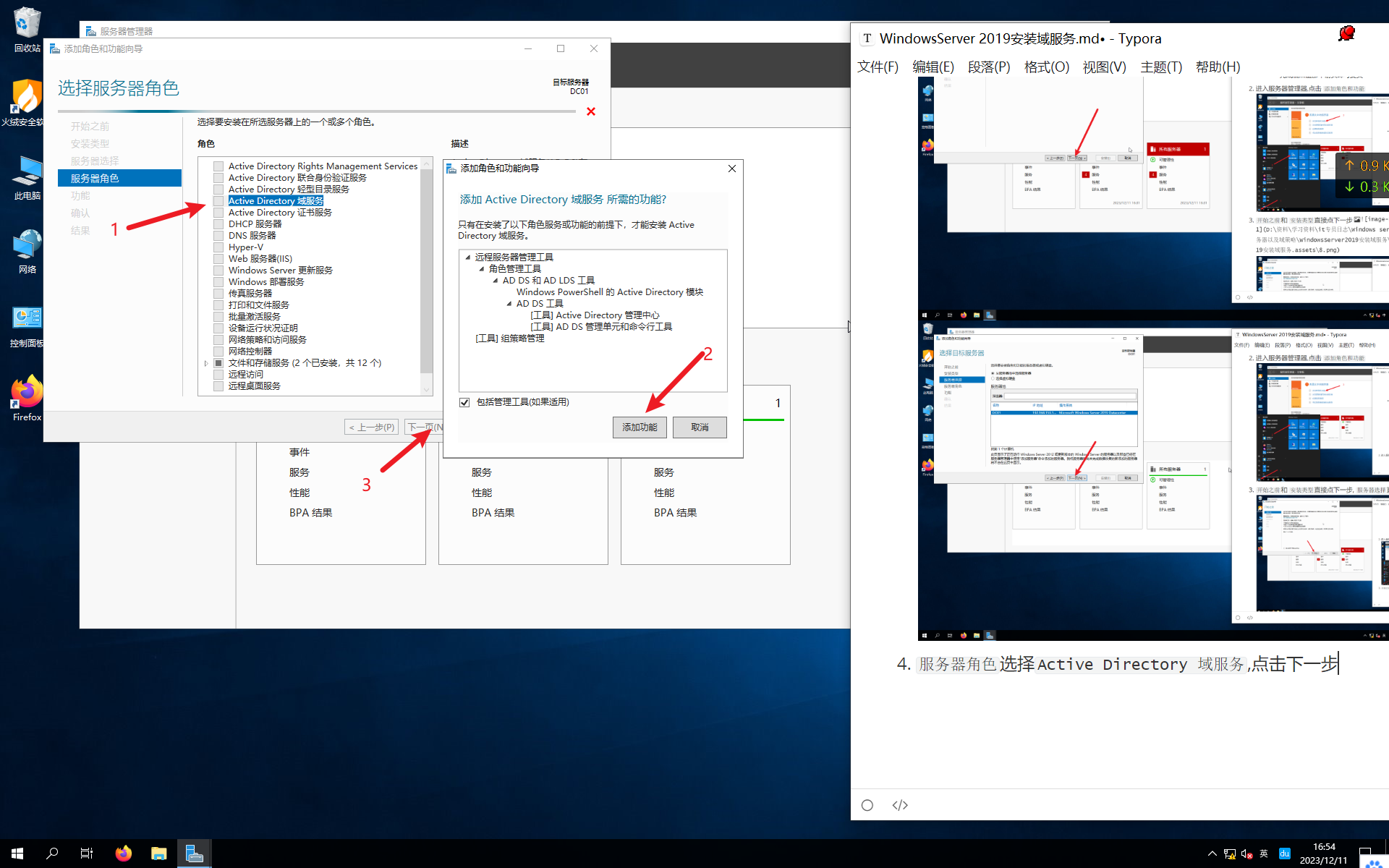
Task: Click the 取消 button in dialog
Action: (x=700, y=427)
